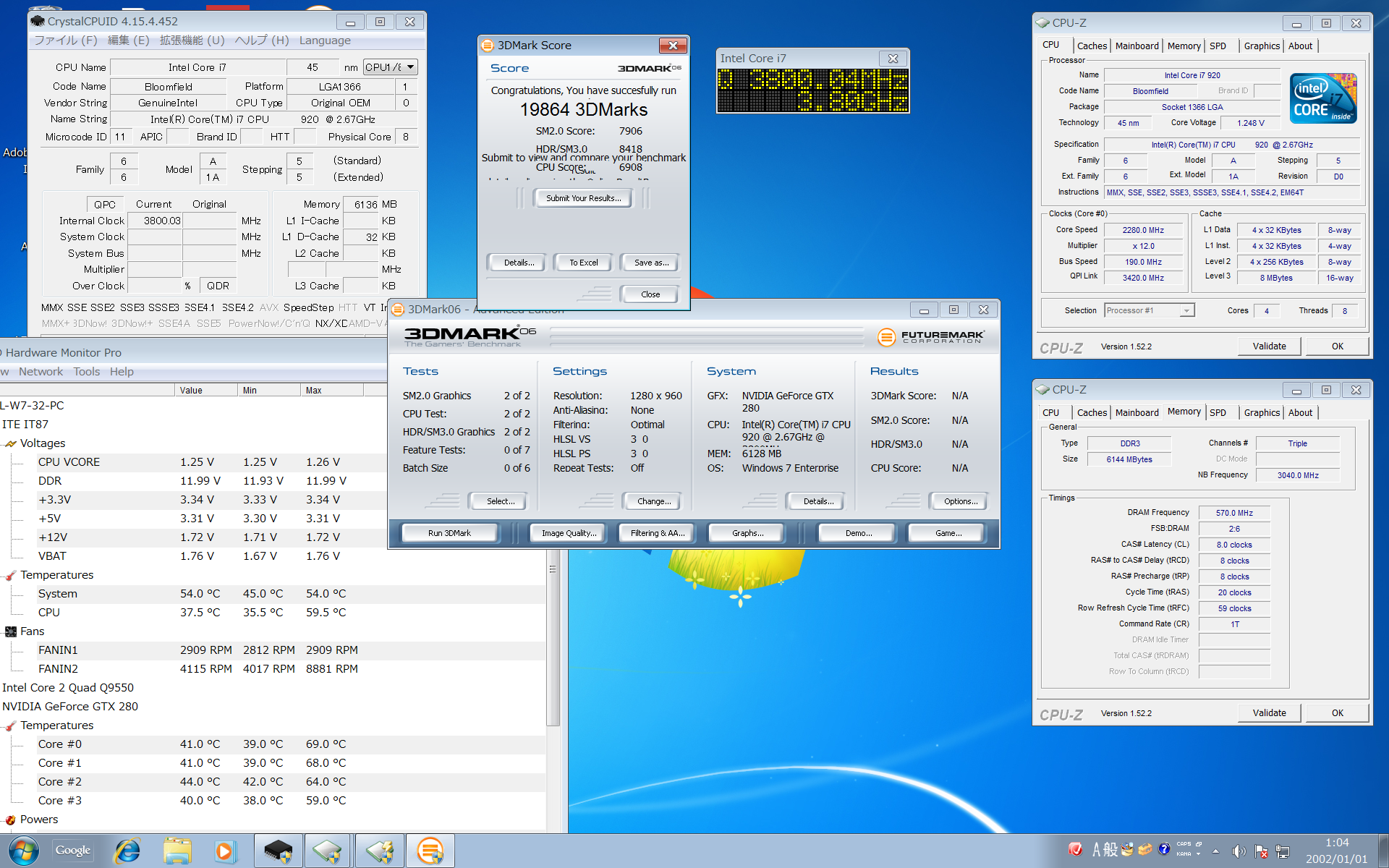Click the 3DMark Score title bar icon
1389x868 pixels.
[x=488, y=46]
